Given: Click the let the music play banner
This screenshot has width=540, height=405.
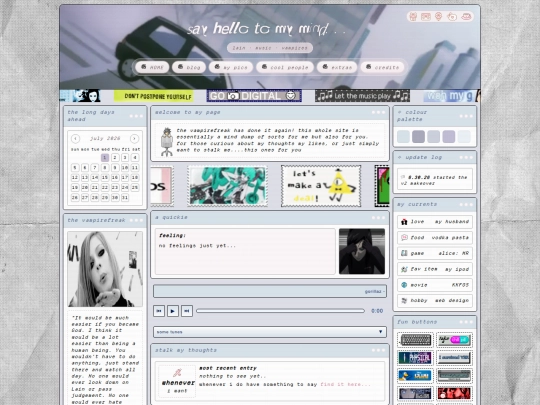Looking at the screenshot, I should (x=362, y=96).
